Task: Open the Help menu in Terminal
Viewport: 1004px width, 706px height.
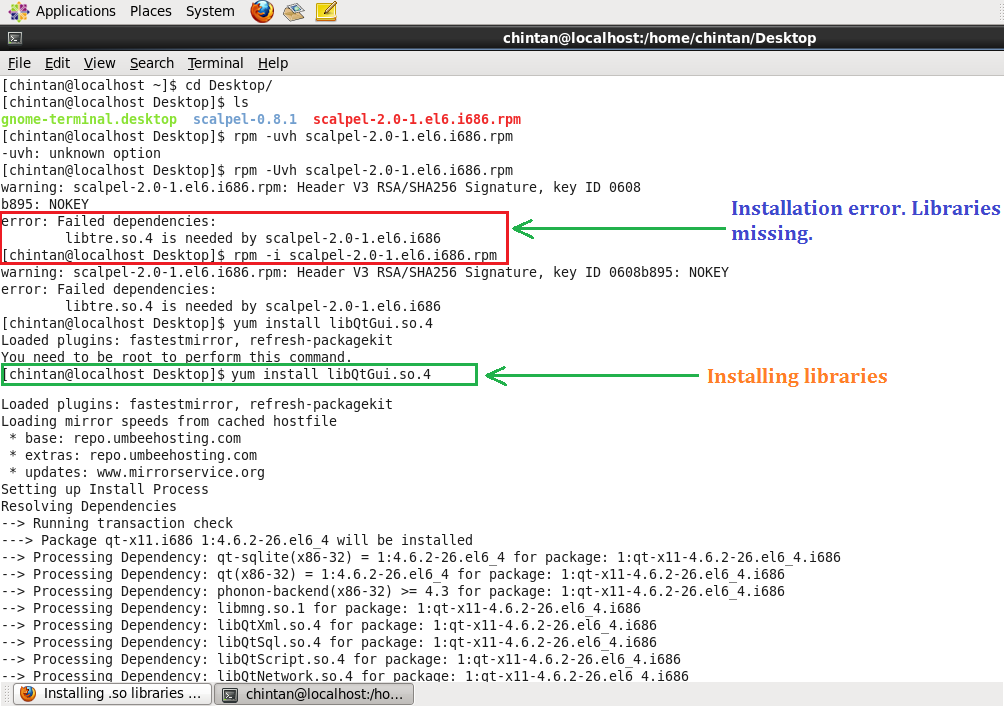Action: [272, 63]
